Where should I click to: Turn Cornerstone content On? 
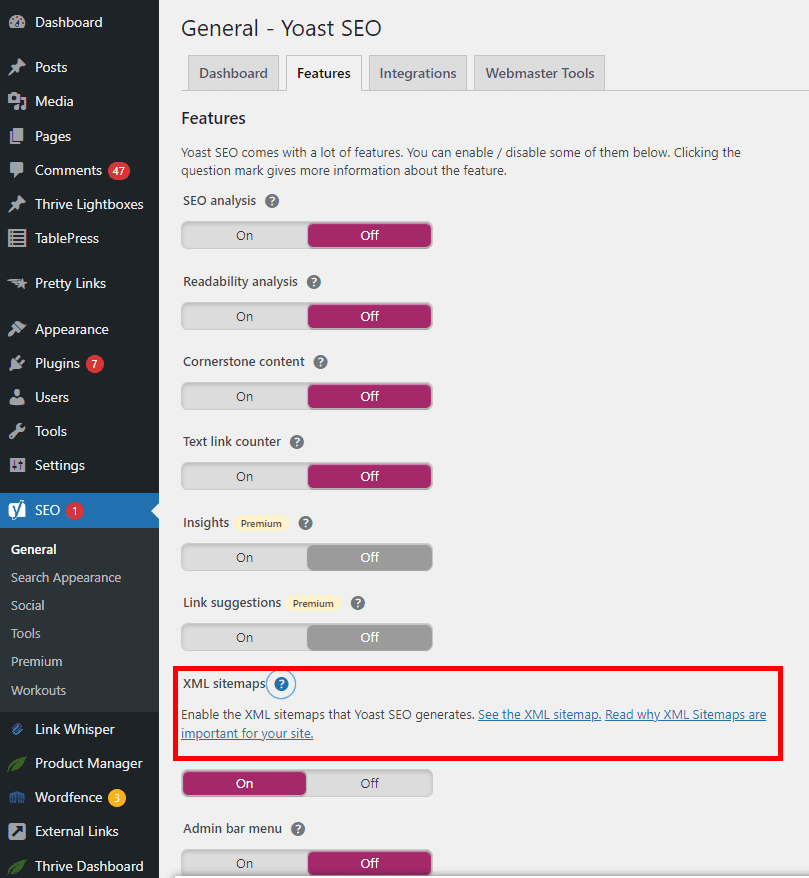(245, 396)
